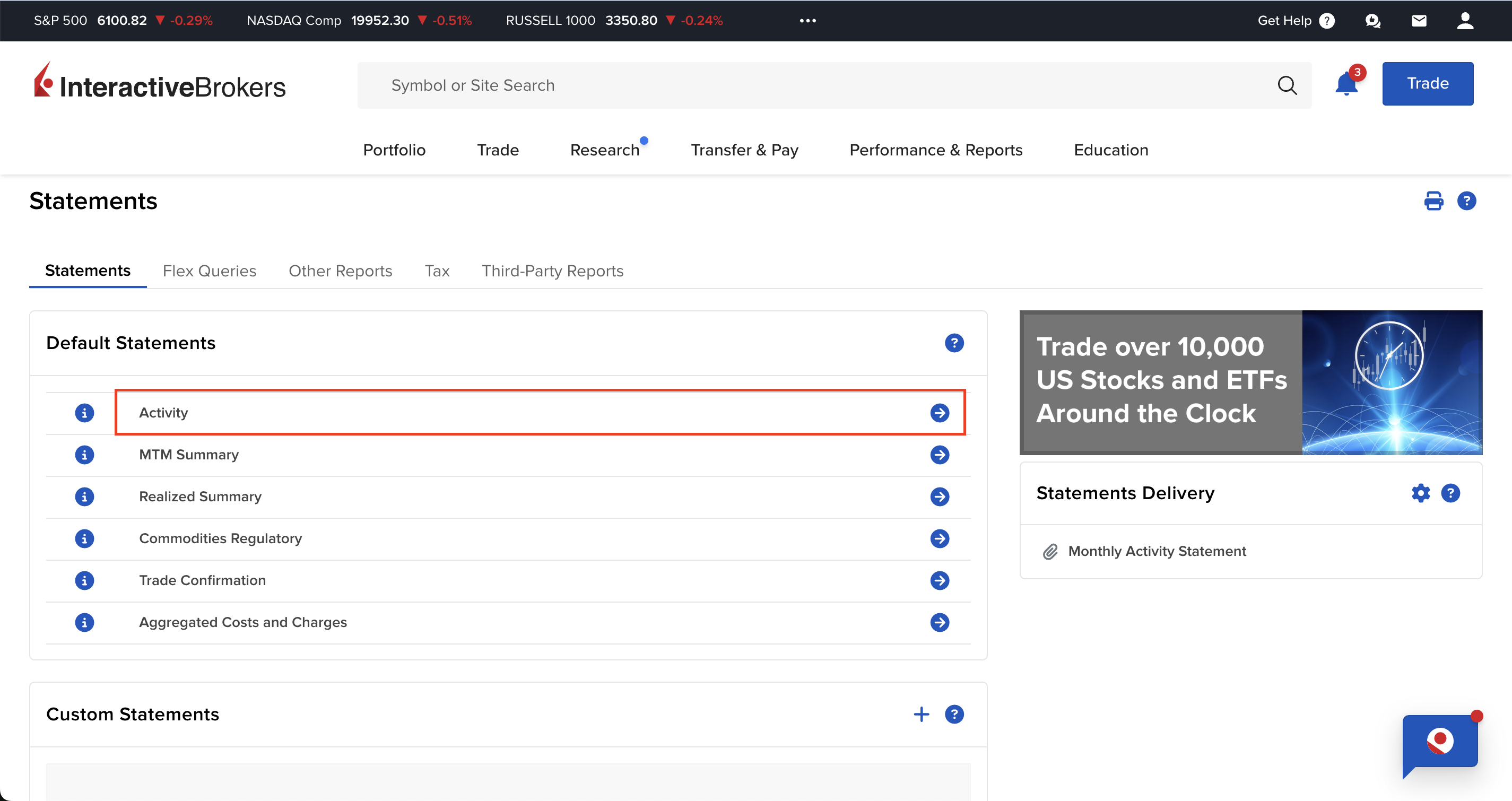Select the Activity statement row label

pyautogui.click(x=163, y=413)
